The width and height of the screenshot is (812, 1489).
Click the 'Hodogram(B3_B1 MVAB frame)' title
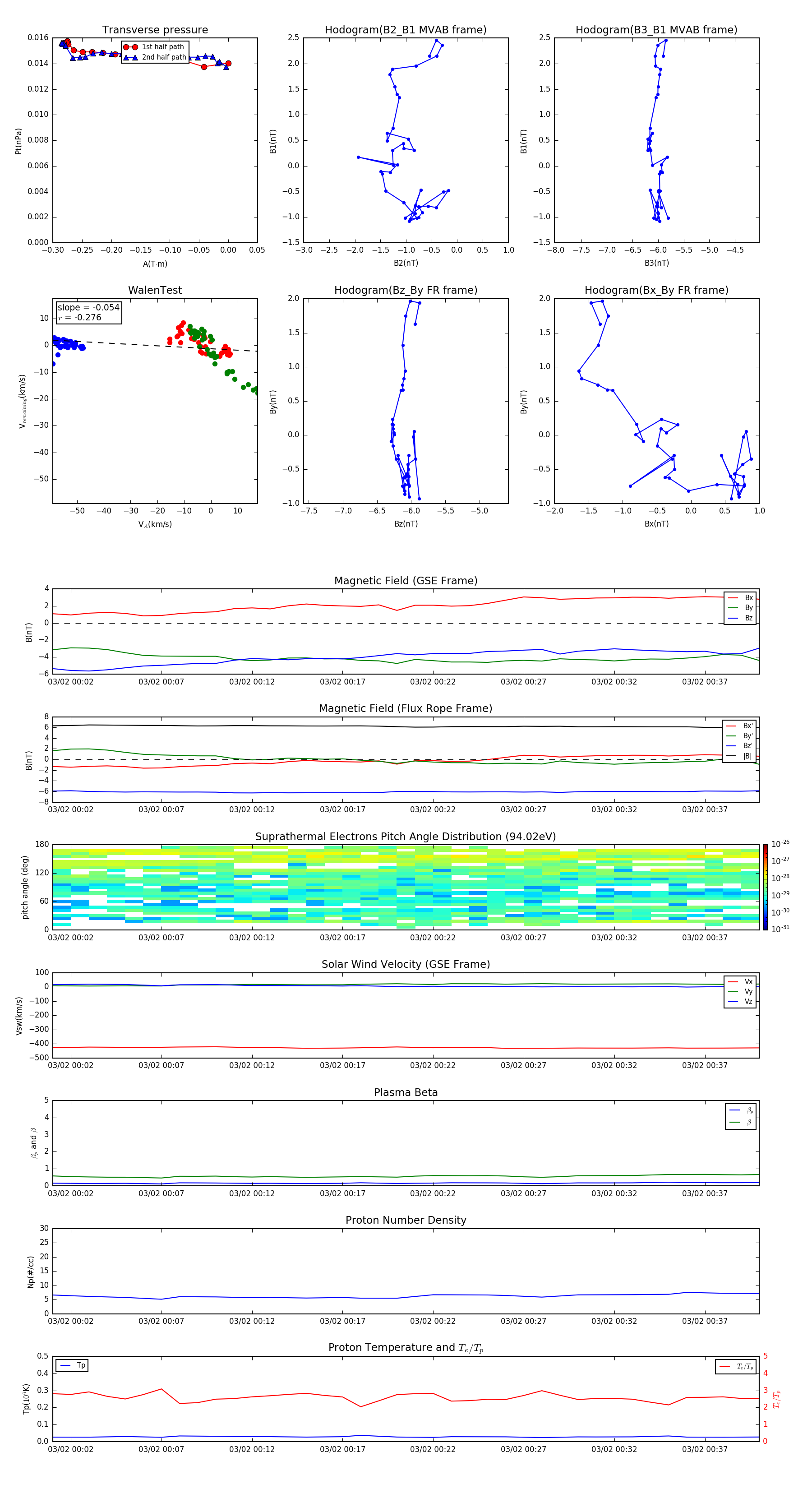(656, 29)
